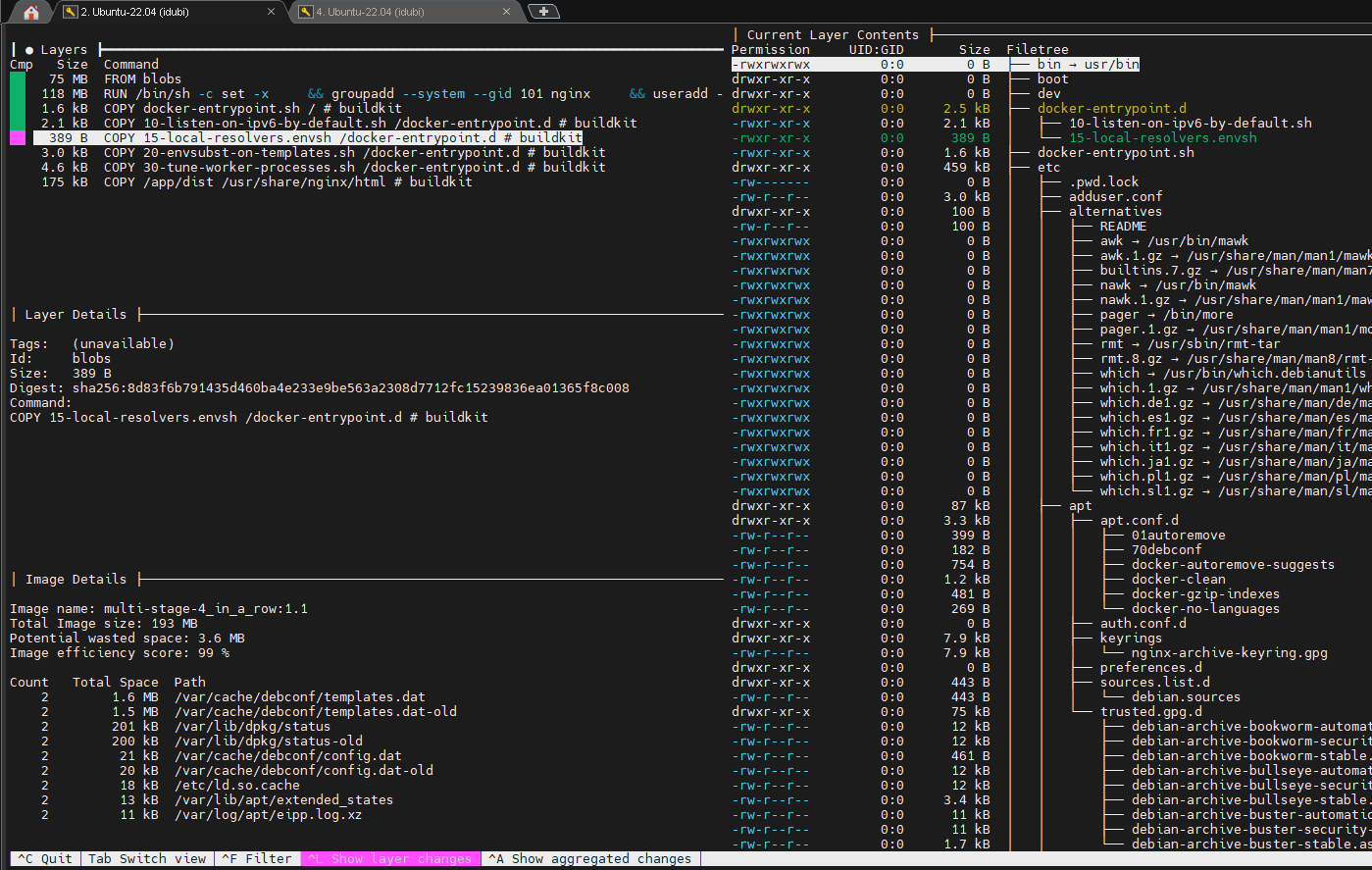Click the 'Layer Details' pane title
The width and height of the screenshot is (1372, 870).
pyautogui.click(x=76, y=314)
